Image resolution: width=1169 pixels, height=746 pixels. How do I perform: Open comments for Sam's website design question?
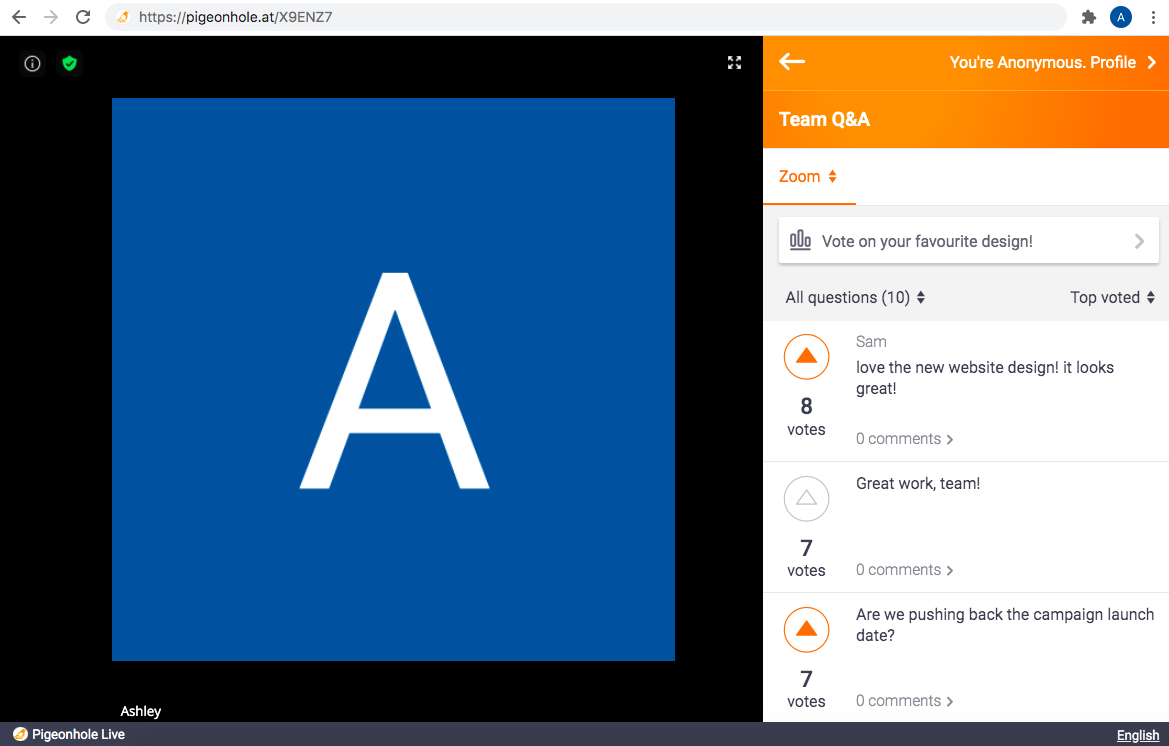pos(904,439)
